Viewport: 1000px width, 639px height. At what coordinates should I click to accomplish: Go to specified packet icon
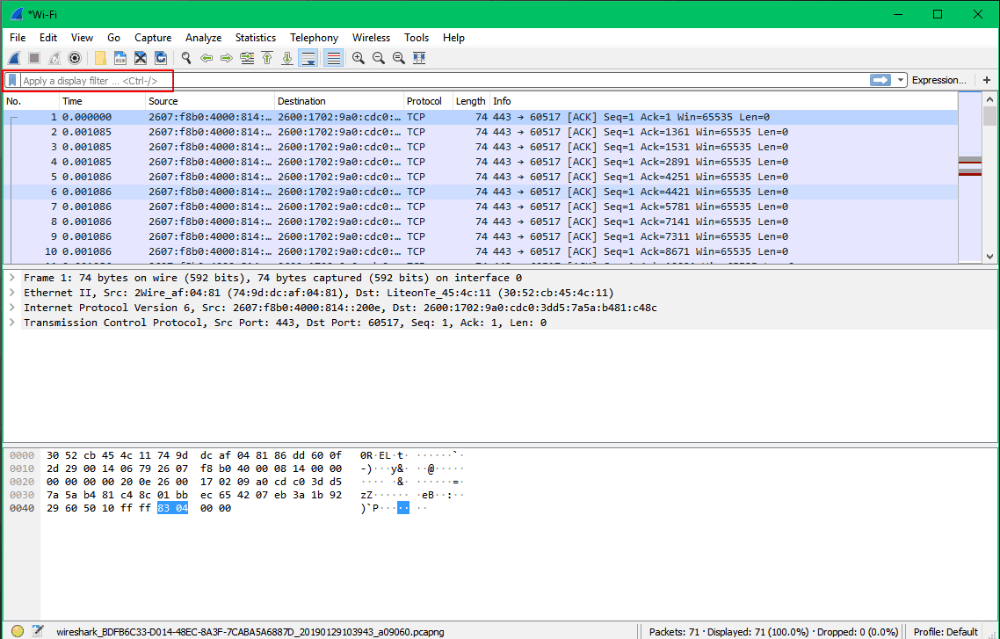click(x=247, y=58)
